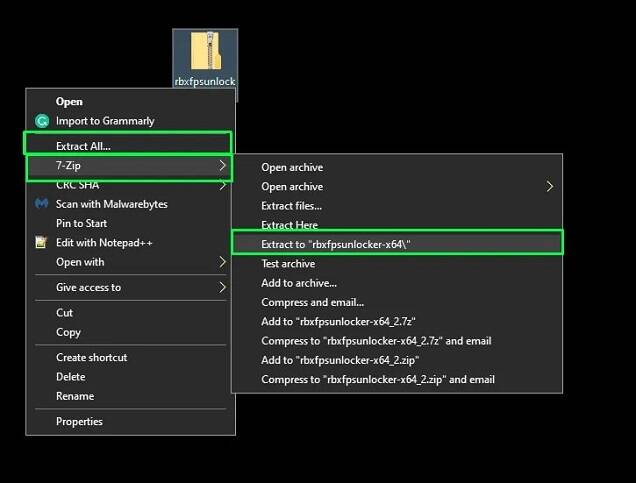
Task: Choose Give access to
Action: [130, 287]
